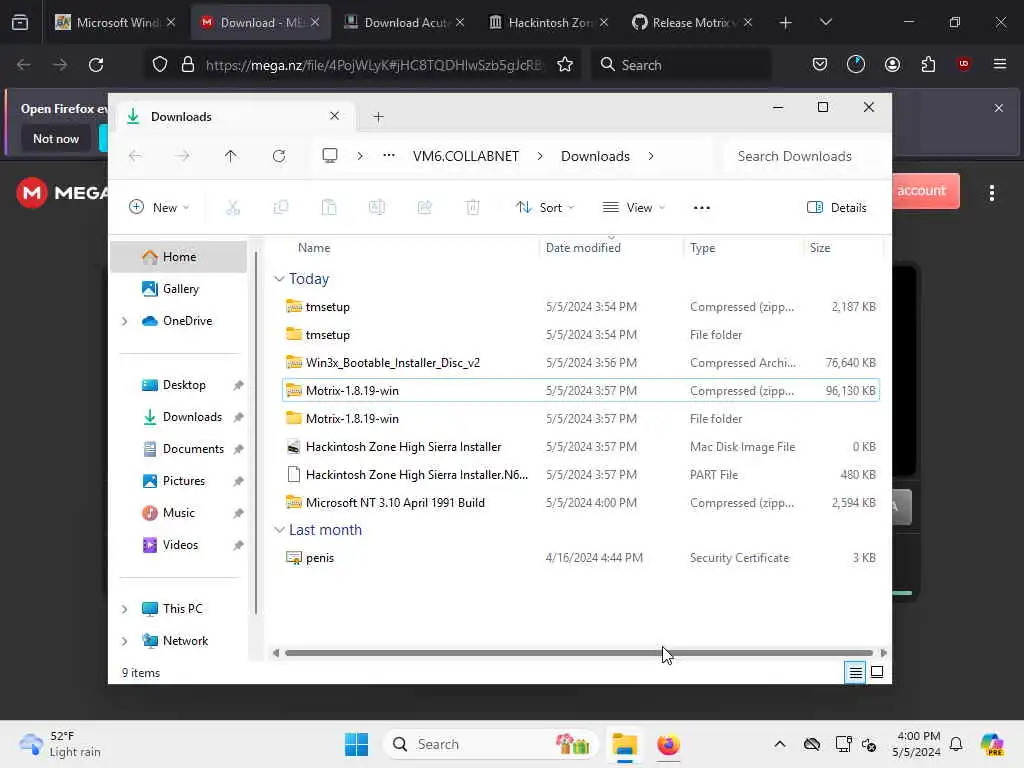This screenshot has width=1024, height=768.
Task: Open Firefox extensions puzzle icon
Action: pyautogui.click(x=928, y=65)
